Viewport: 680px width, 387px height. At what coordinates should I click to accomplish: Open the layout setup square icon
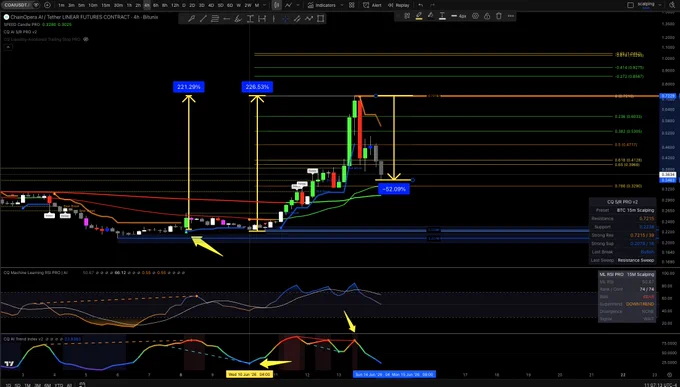[x=631, y=5]
